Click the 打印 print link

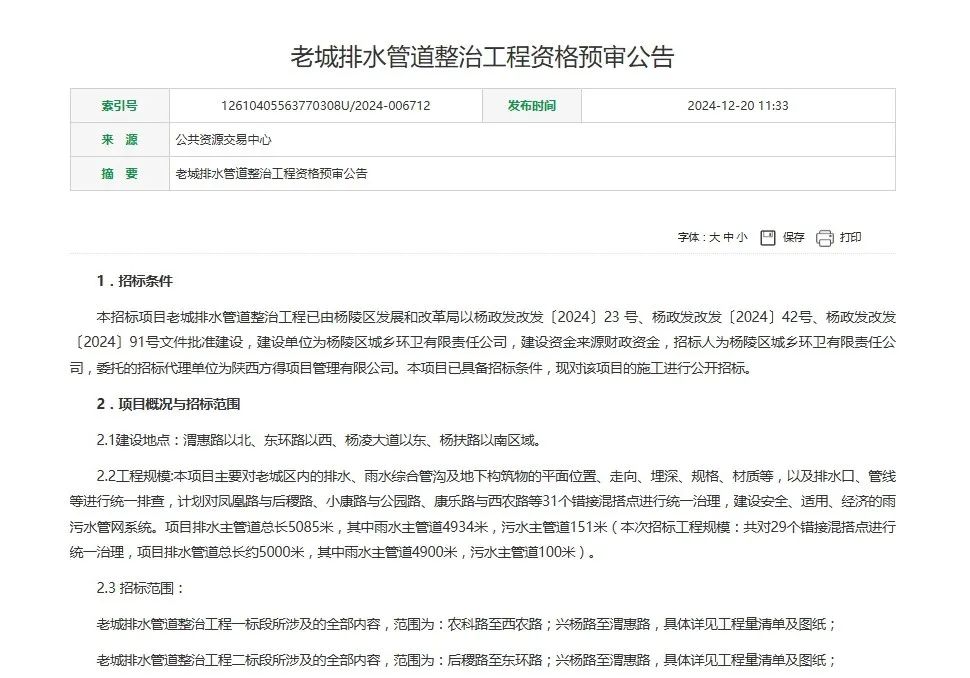tap(850, 238)
